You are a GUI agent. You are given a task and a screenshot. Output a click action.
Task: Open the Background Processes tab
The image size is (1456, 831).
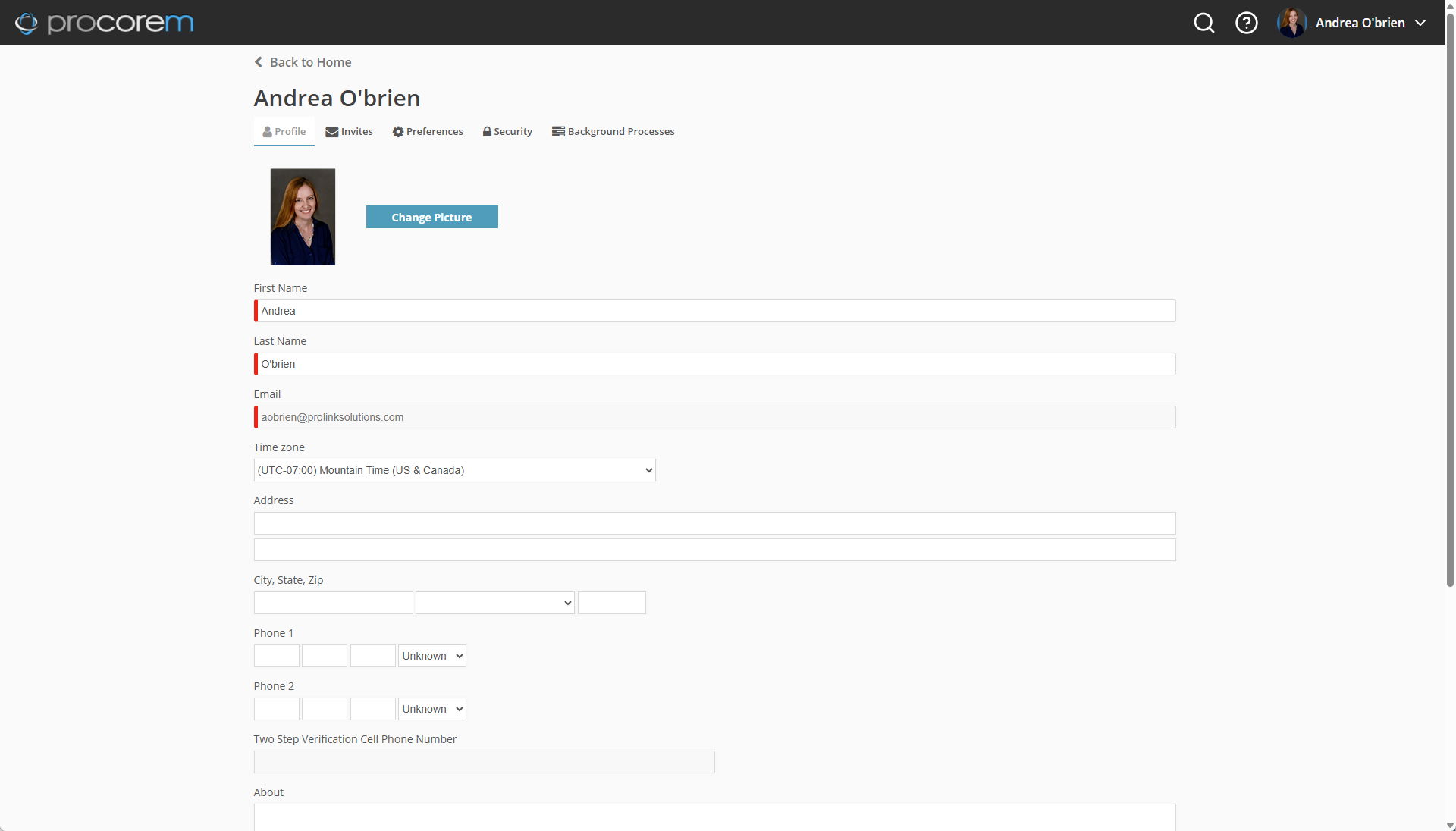(x=613, y=131)
